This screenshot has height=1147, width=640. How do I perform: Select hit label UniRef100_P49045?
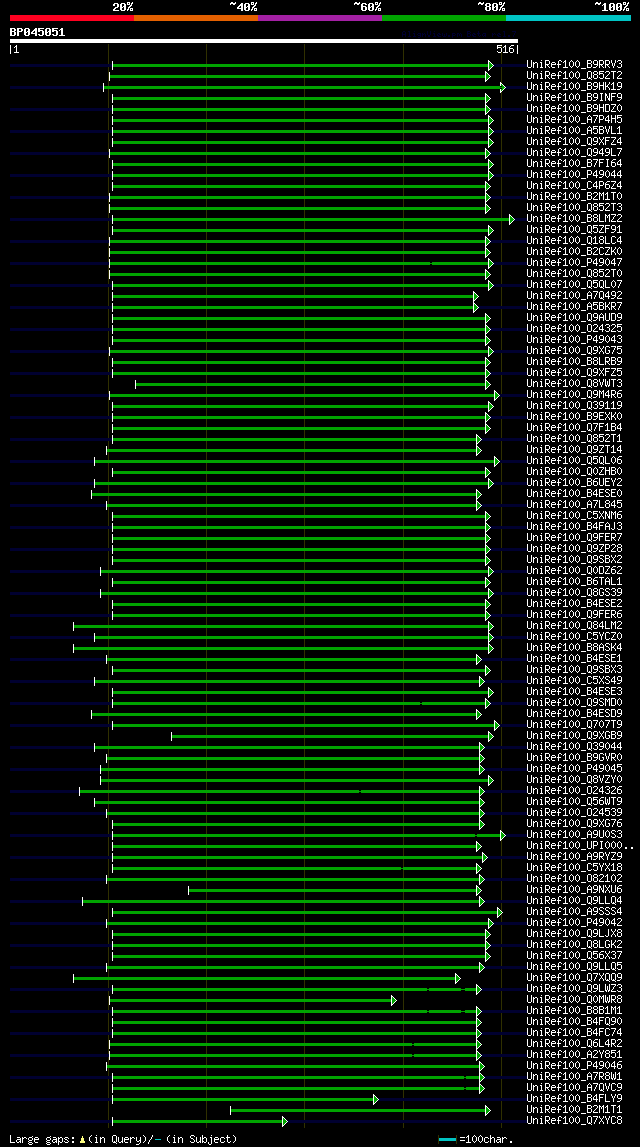574,769
